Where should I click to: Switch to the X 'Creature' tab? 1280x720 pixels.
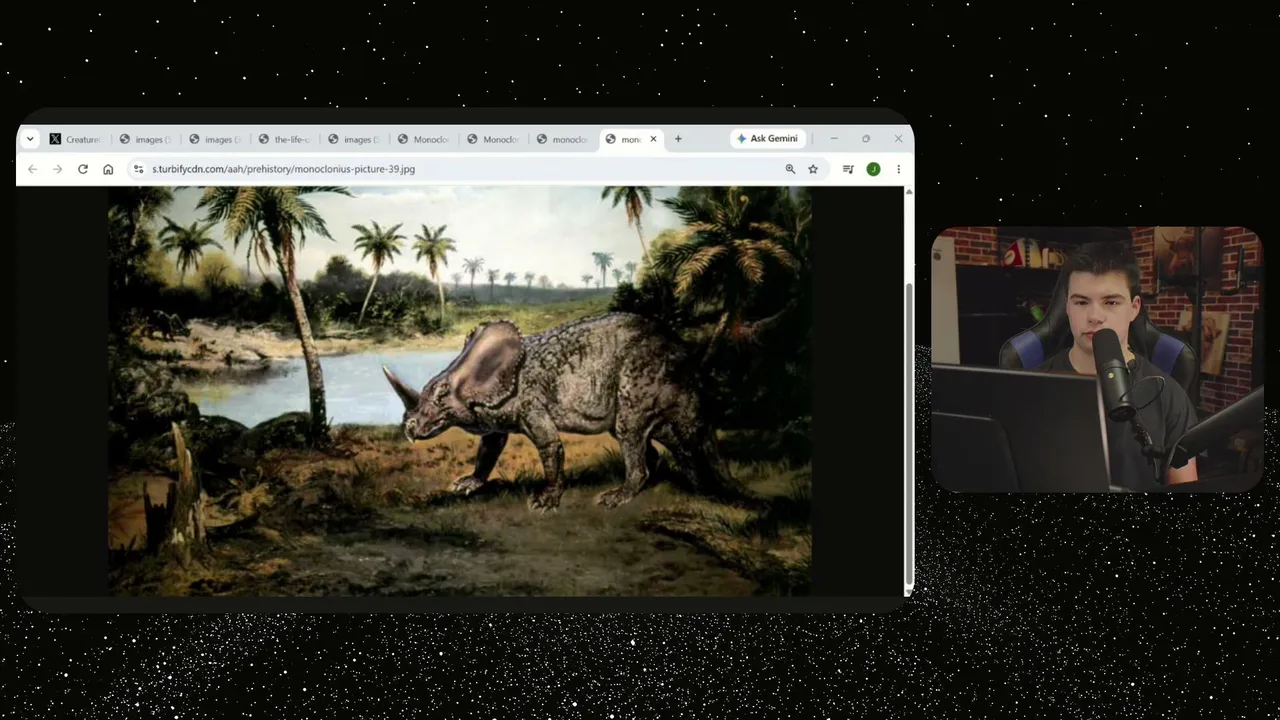coord(76,139)
